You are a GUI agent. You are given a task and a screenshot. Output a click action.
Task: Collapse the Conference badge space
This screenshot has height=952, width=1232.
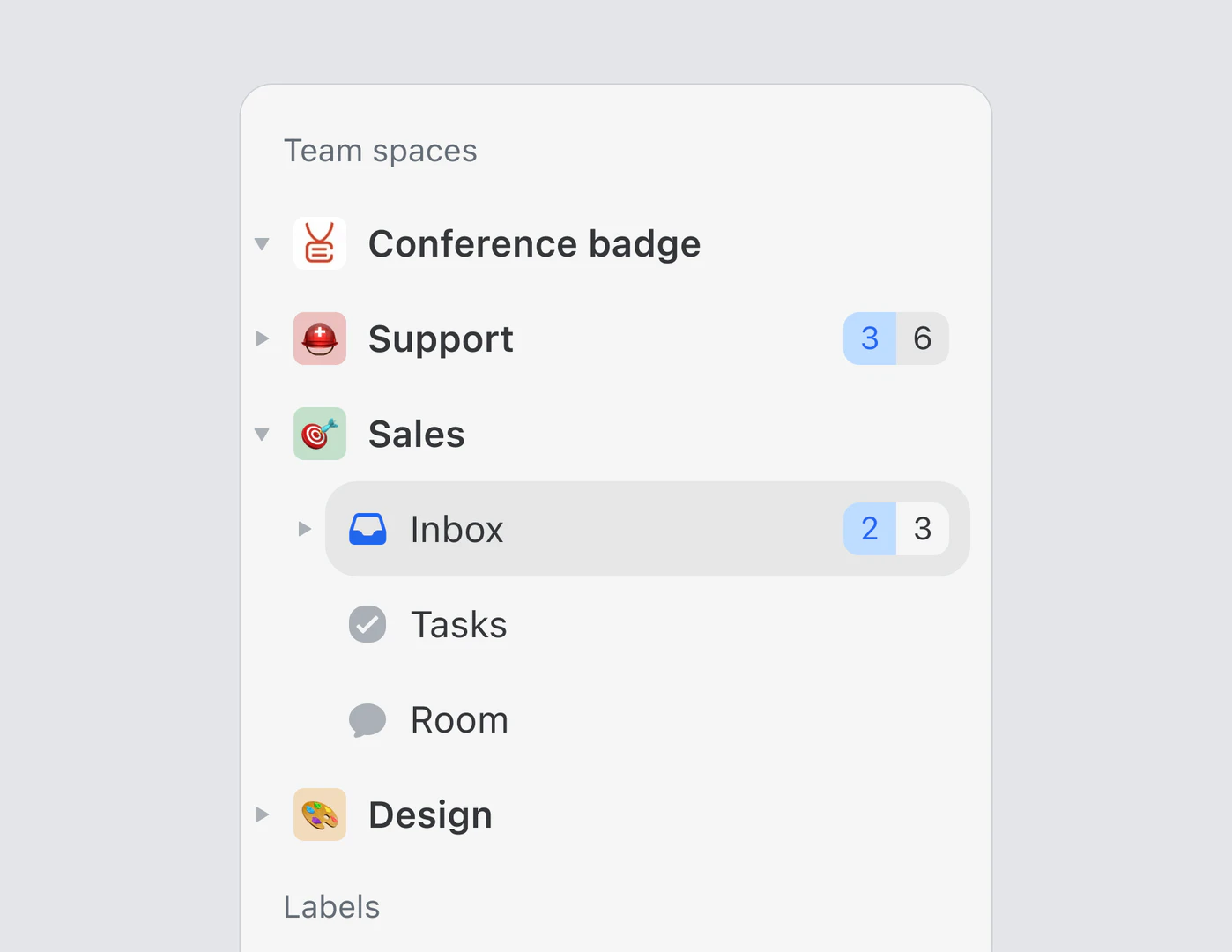262,243
